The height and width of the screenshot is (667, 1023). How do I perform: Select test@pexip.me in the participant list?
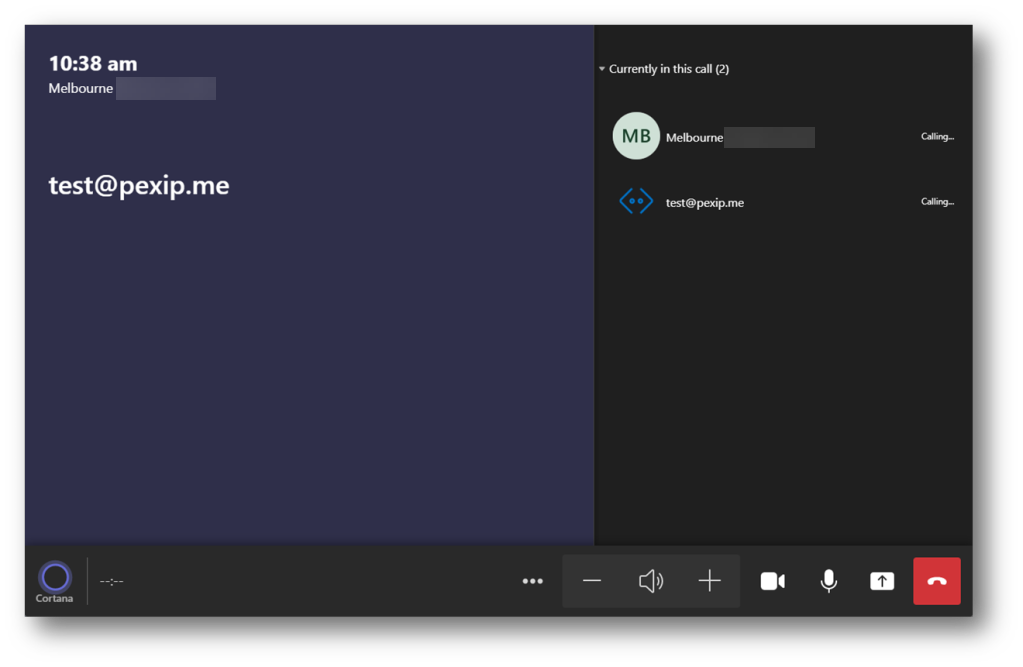tap(705, 203)
